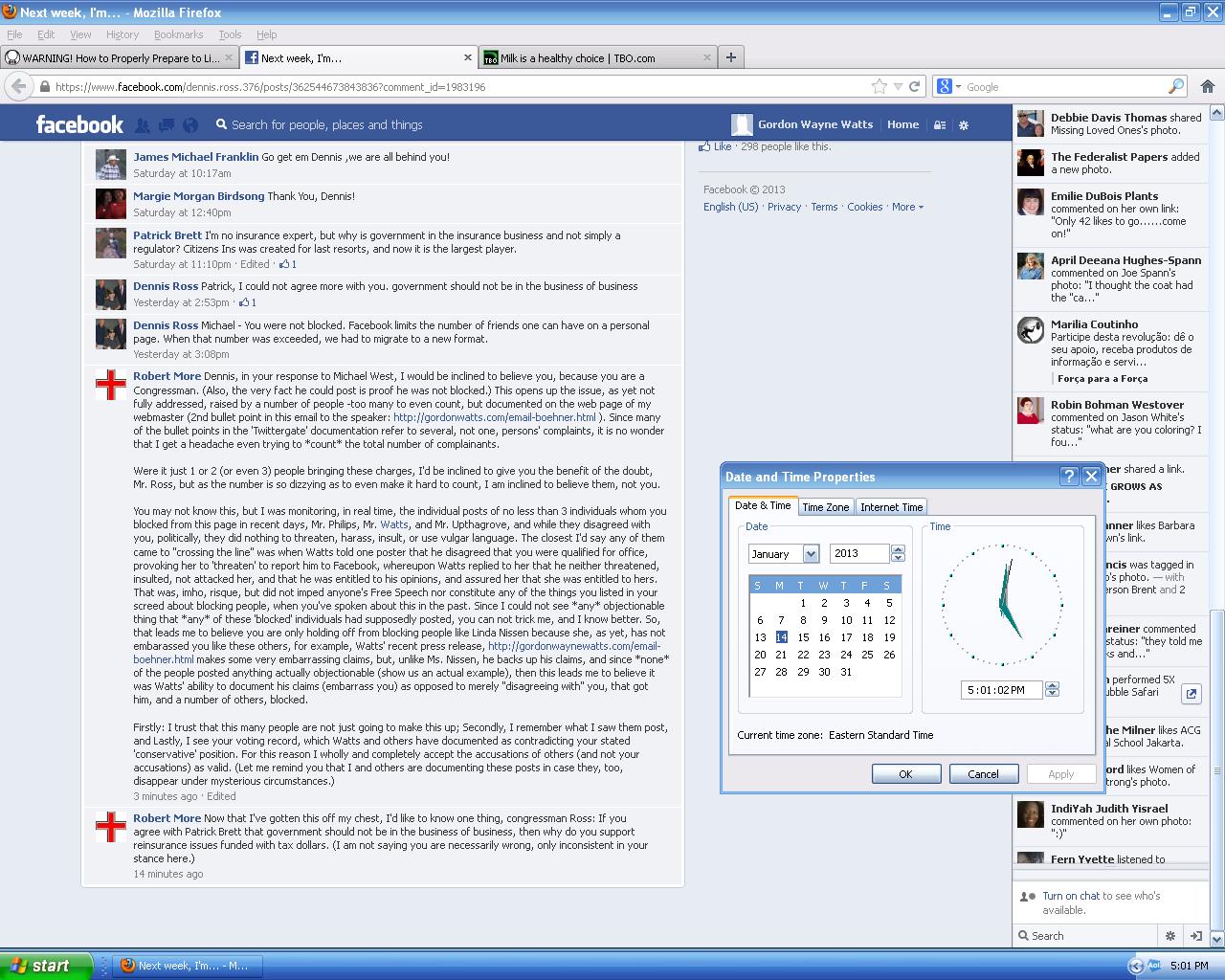This screenshot has width=1225, height=980.
Task: Open the Edit menu
Action: click(x=46, y=34)
